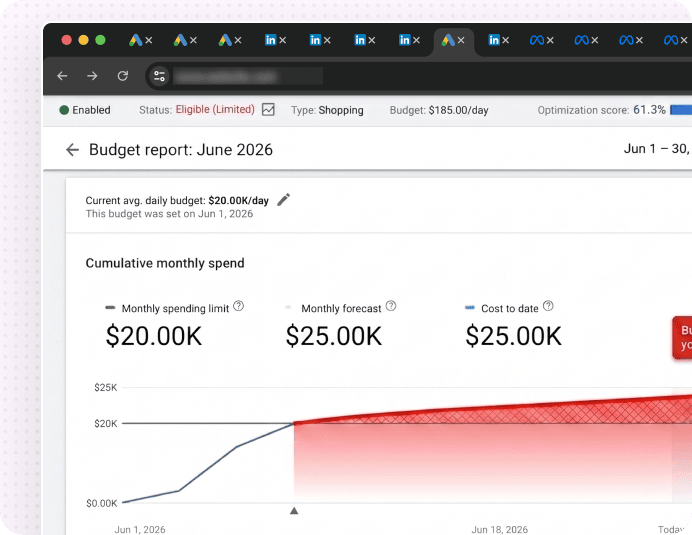Click the $25.00K monthly forecast value

(334, 336)
